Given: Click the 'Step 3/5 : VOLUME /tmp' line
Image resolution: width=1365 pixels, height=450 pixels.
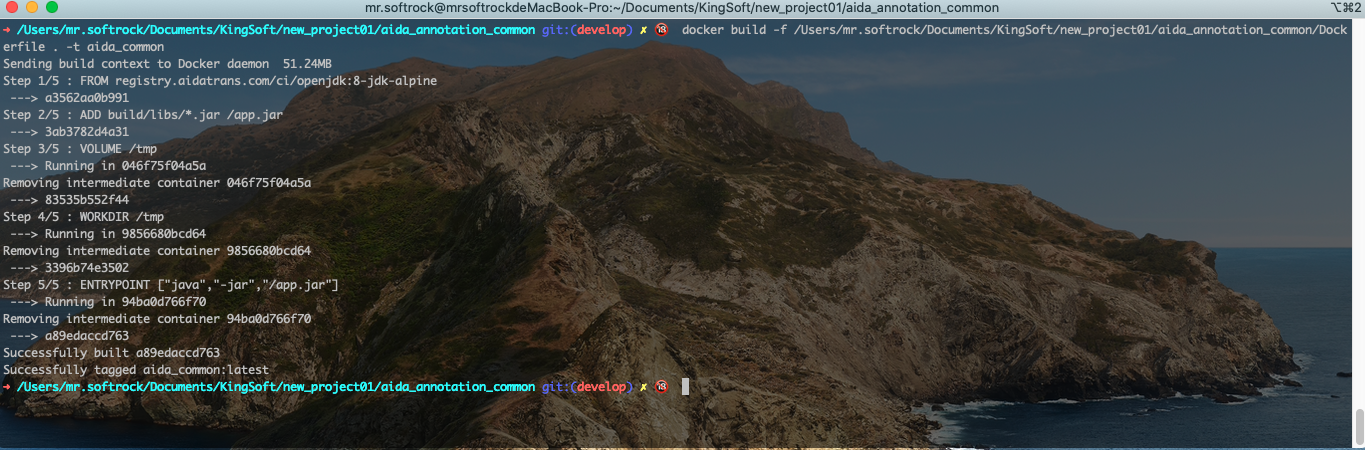Looking at the screenshot, I should [x=80, y=148].
